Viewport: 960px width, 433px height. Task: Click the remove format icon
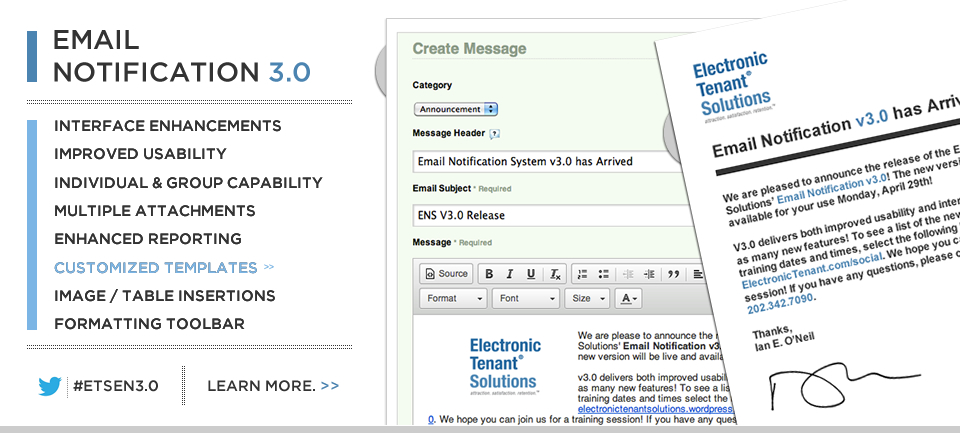(555, 274)
